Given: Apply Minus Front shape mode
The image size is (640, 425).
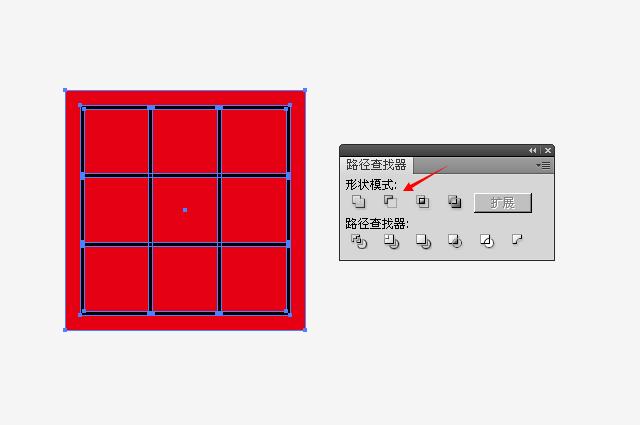Looking at the screenshot, I should (x=390, y=202).
